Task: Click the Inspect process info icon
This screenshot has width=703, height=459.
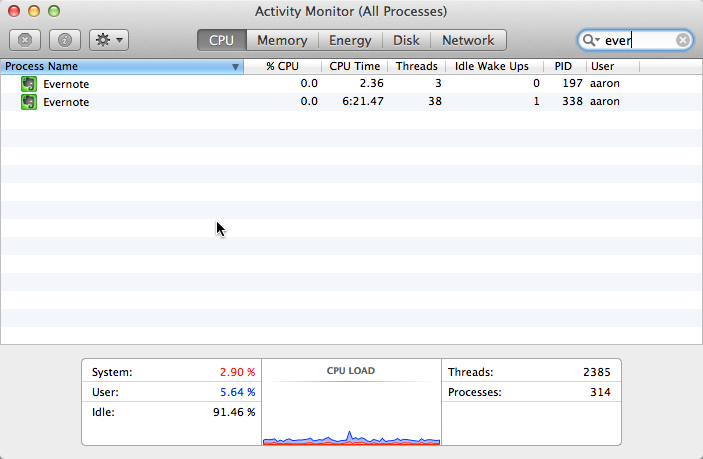Action: coord(64,40)
